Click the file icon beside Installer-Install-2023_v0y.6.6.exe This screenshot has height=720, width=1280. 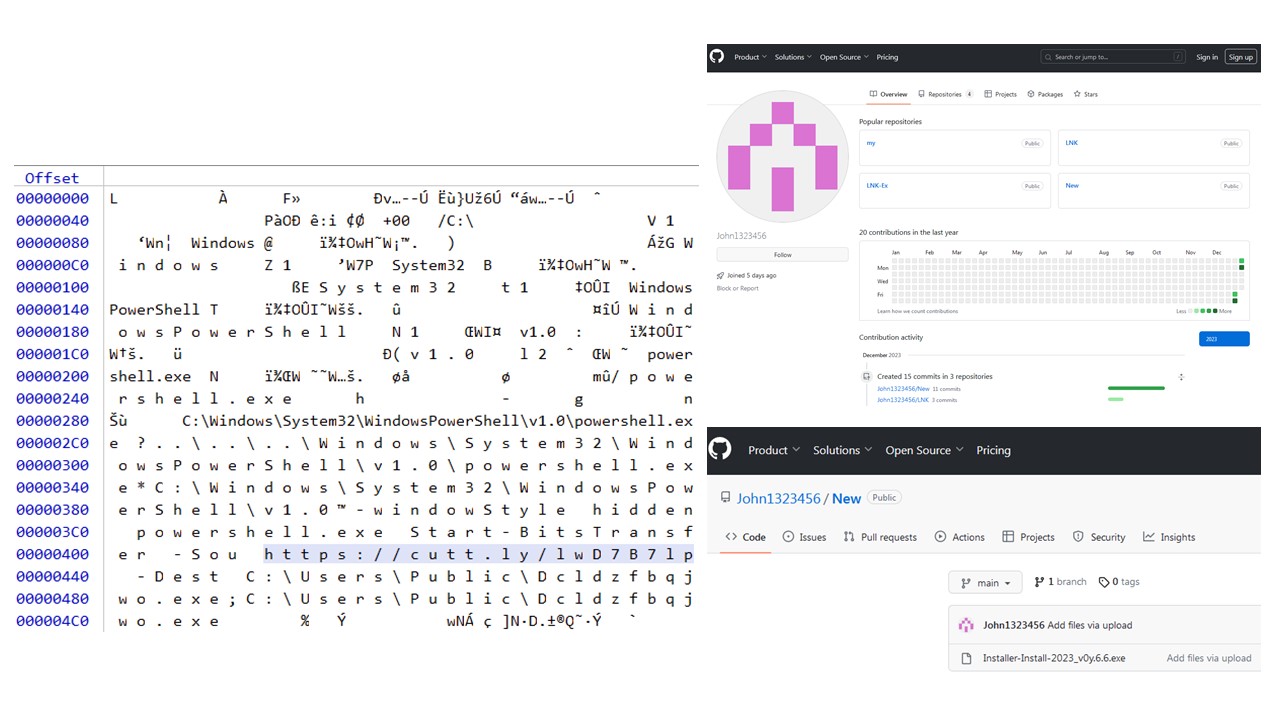[966, 658]
